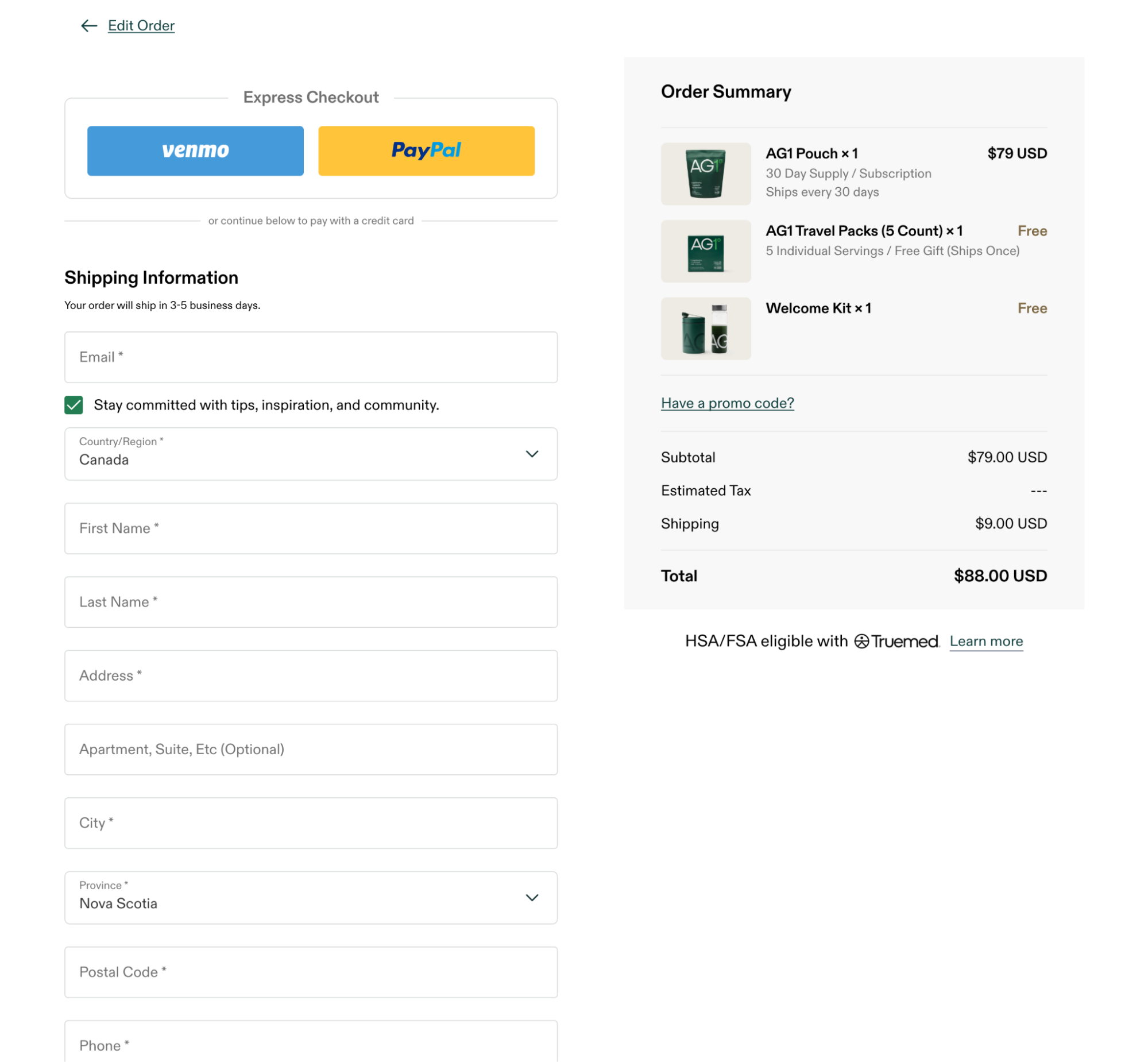Viewport: 1148px width, 1062px height.
Task: Click the Ships every 30 days text
Action: point(822,192)
